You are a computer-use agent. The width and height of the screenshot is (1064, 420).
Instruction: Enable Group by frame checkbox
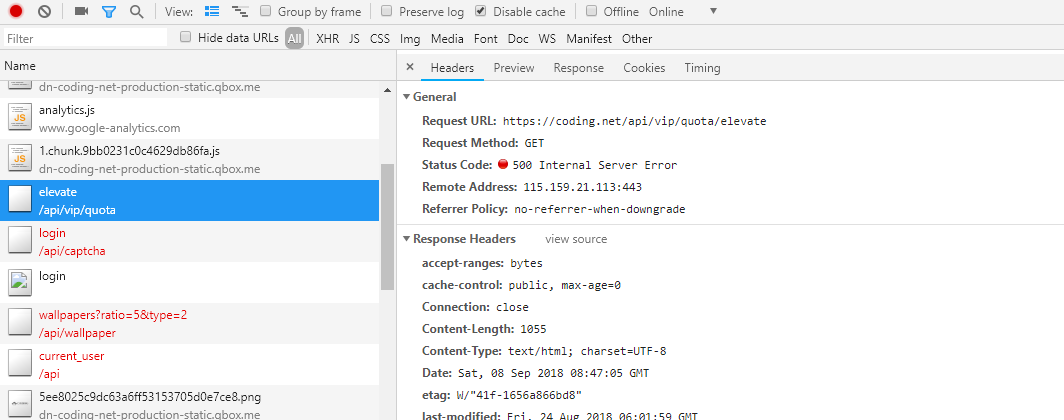click(x=266, y=12)
